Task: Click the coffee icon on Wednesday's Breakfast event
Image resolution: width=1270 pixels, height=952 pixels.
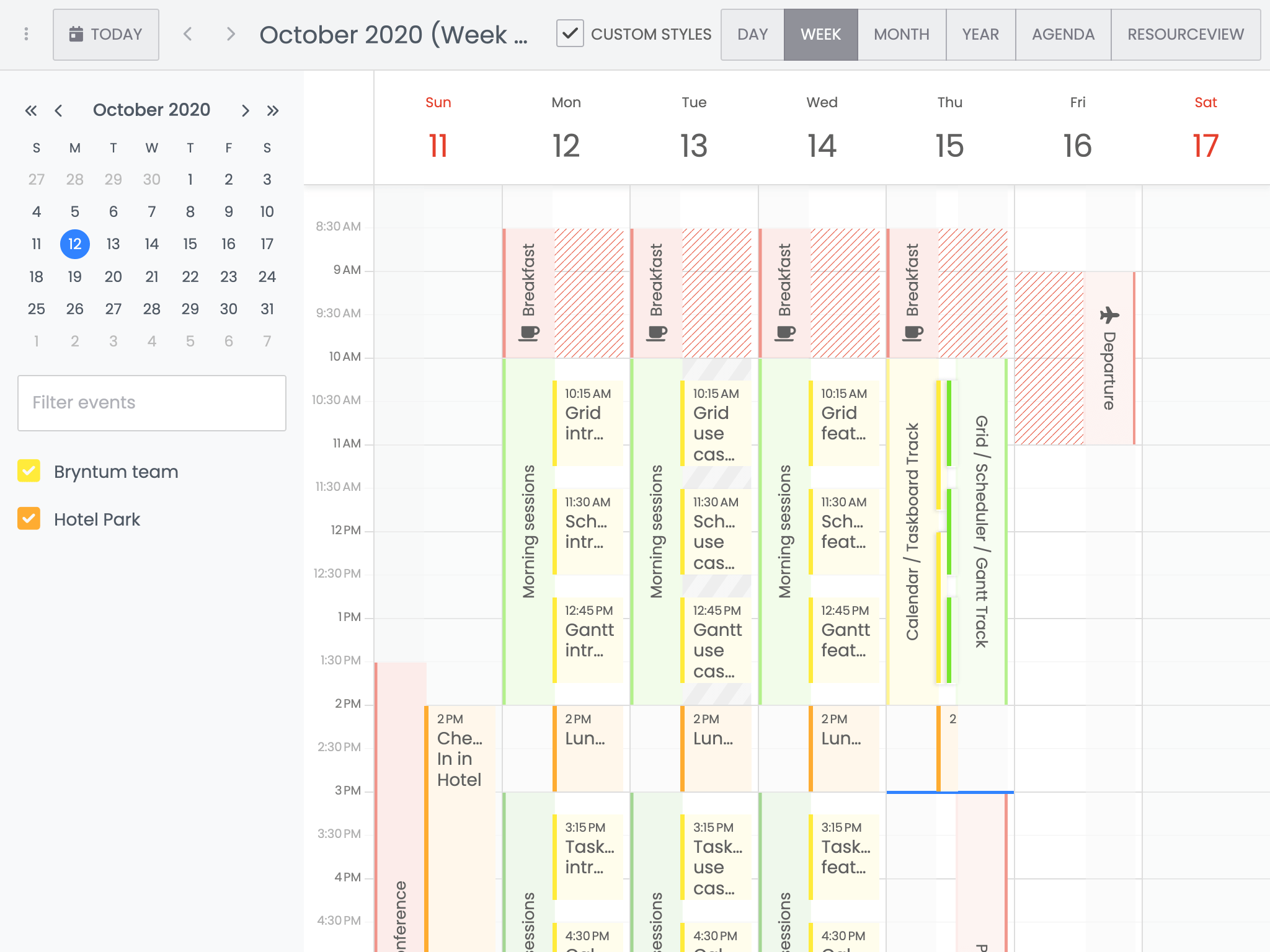Action: pos(784,333)
